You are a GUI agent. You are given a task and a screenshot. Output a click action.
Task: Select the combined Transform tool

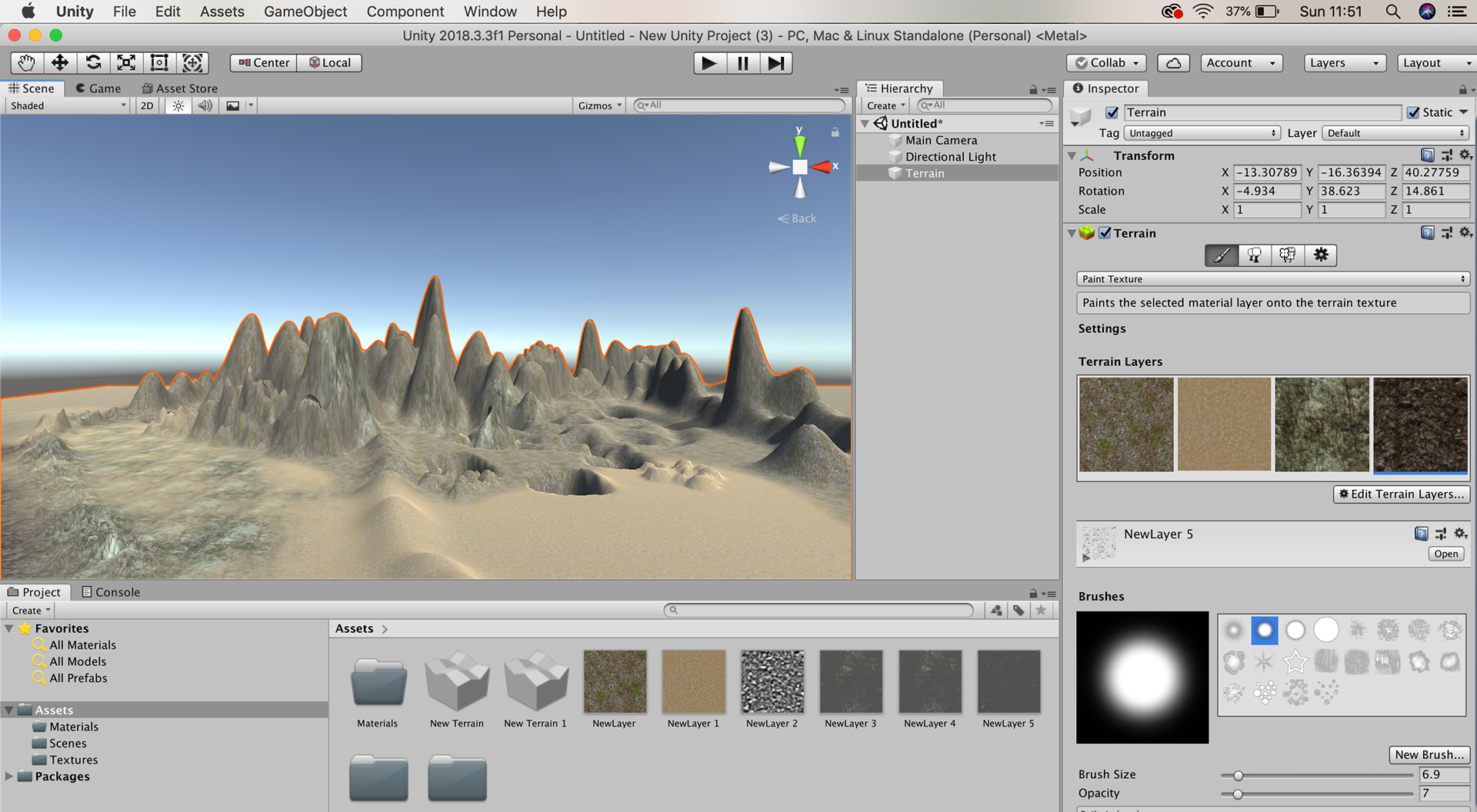tap(192, 63)
